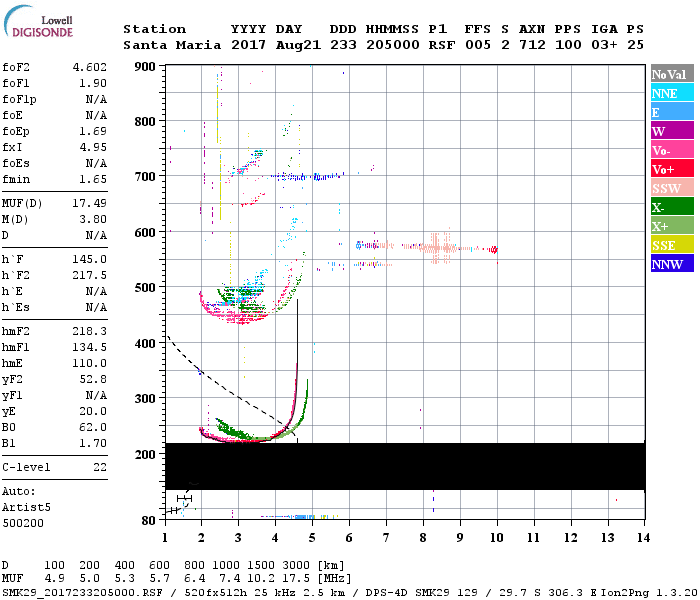Click the foEp value 1.69
Screen dimensions: 700x600
click(93, 131)
